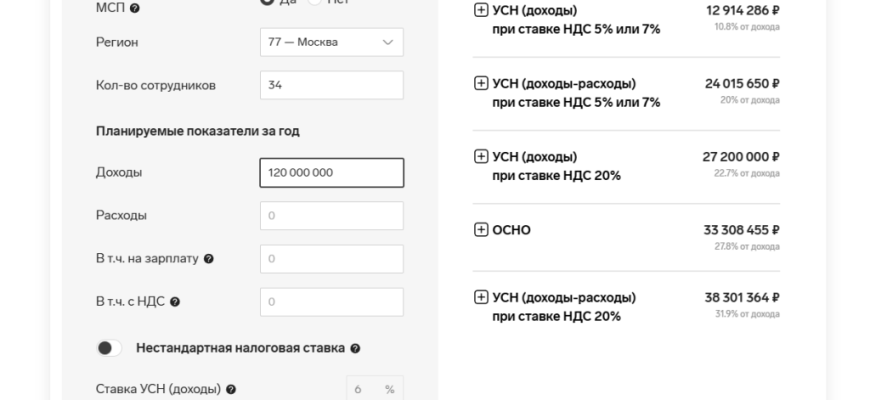Click the МСП help question icon
The image size is (870, 400).
[135, 8]
